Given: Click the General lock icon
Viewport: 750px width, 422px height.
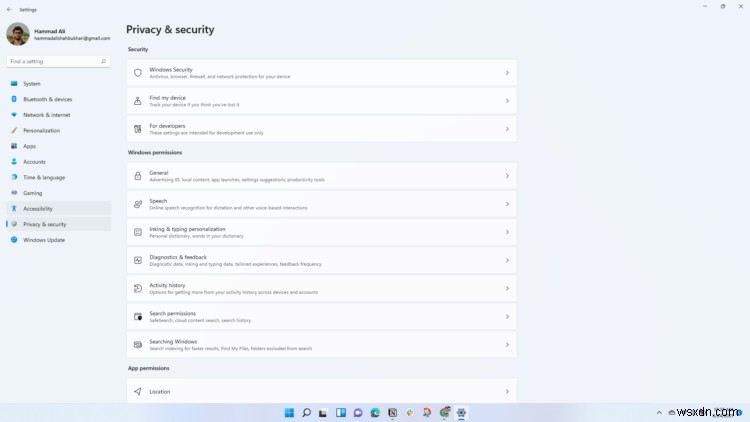Looking at the screenshot, I should click(138, 176).
